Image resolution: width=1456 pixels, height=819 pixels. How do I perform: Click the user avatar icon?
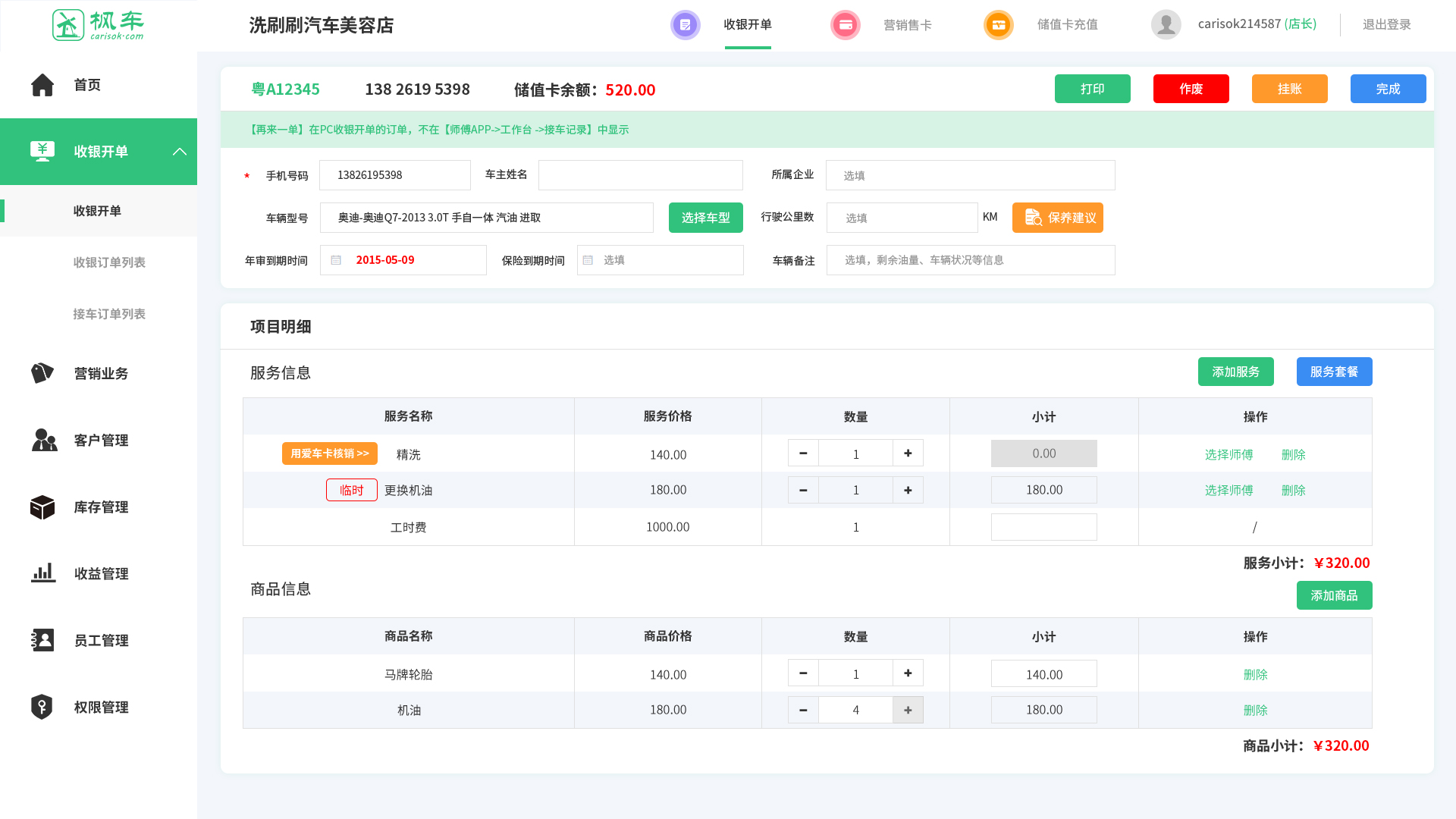coord(1166,24)
